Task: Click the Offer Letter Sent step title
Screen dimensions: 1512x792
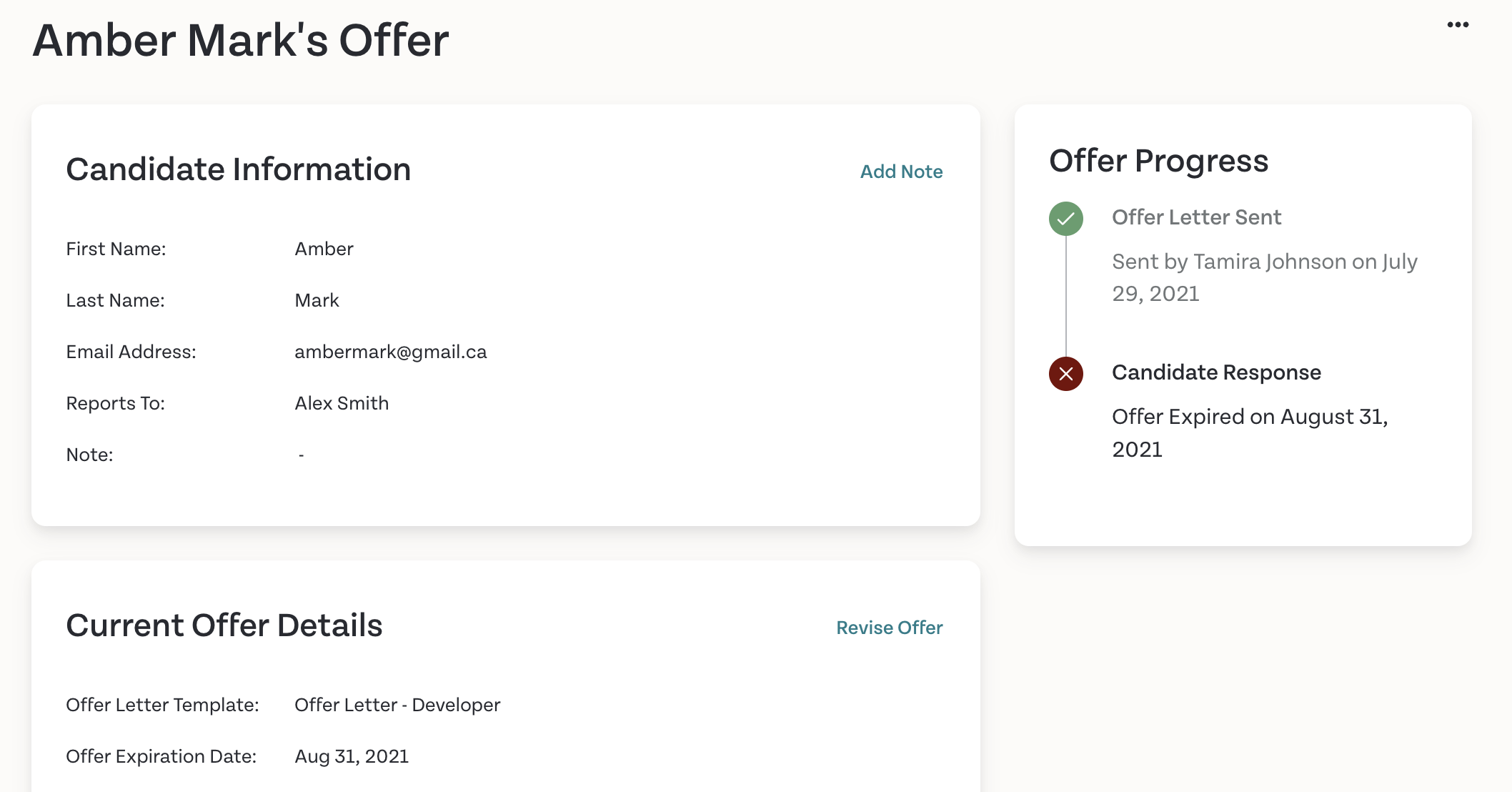Action: (1196, 217)
